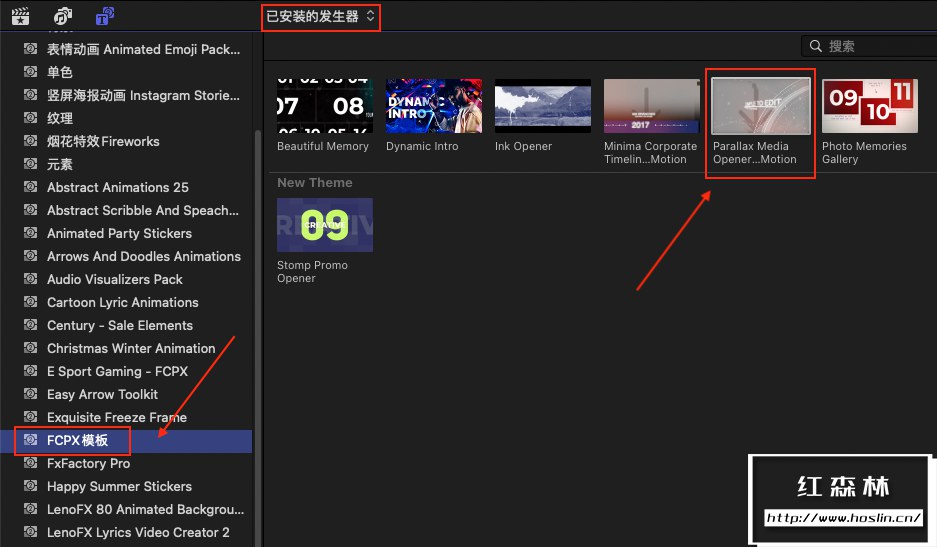
Task: Click the icon beside FCPX模板
Action: coord(30,440)
